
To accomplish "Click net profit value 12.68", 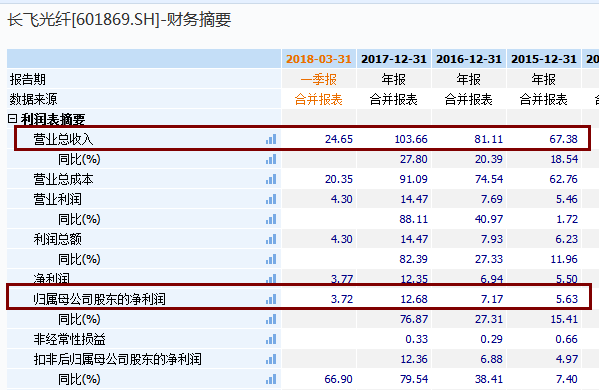I will coord(414,299).
